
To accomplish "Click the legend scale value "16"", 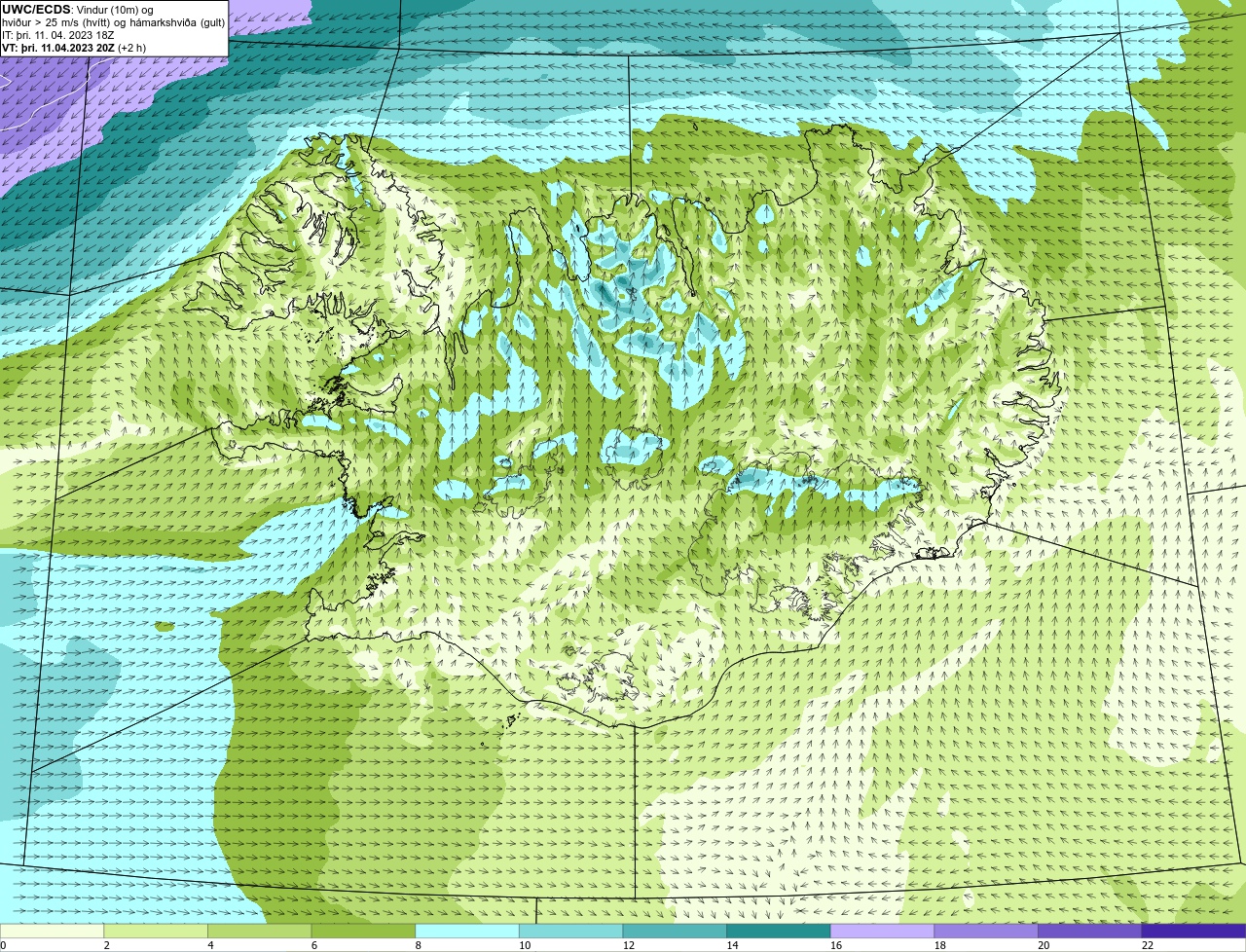I will tap(836, 945).
